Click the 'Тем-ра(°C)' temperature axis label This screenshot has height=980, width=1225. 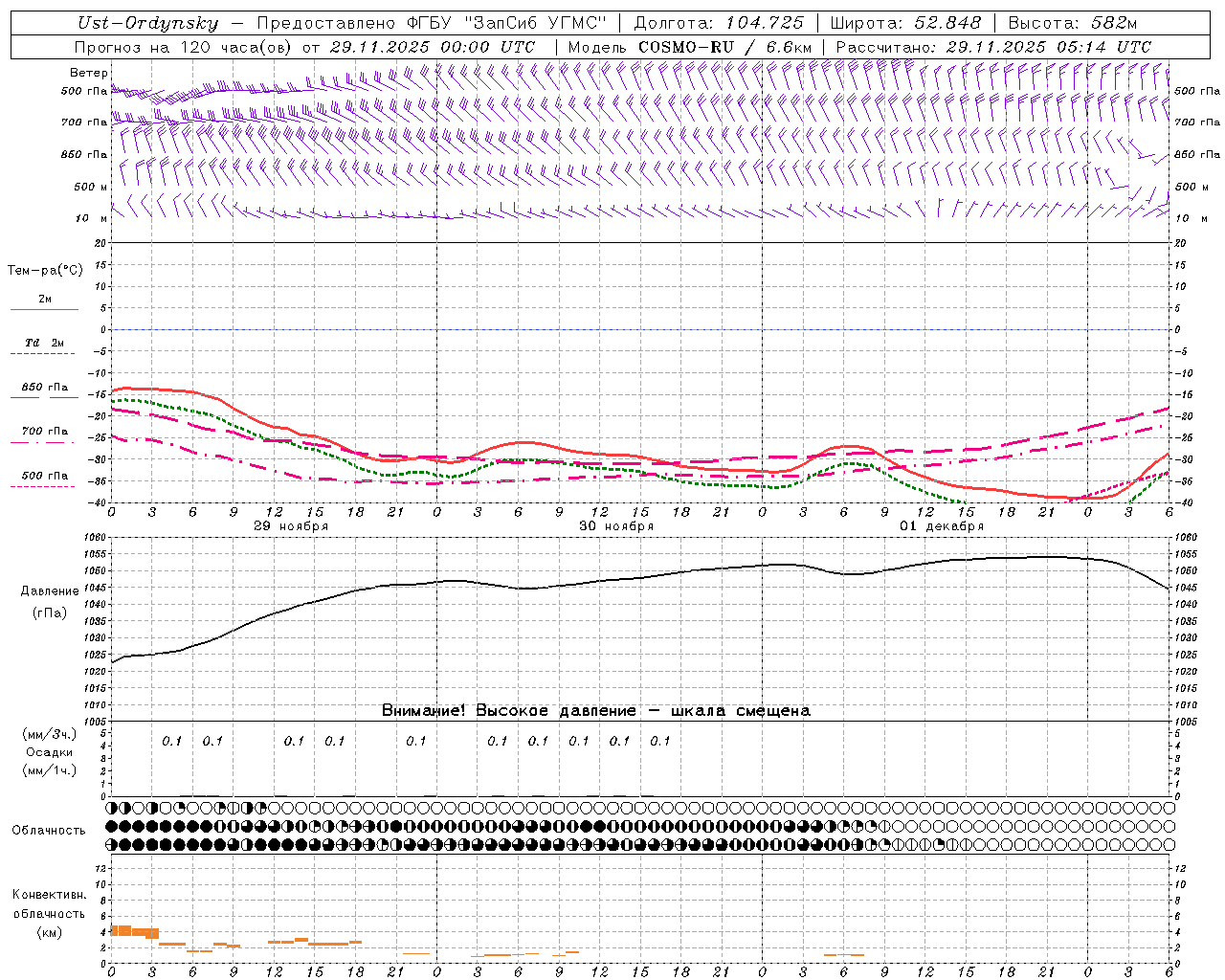[45, 270]
